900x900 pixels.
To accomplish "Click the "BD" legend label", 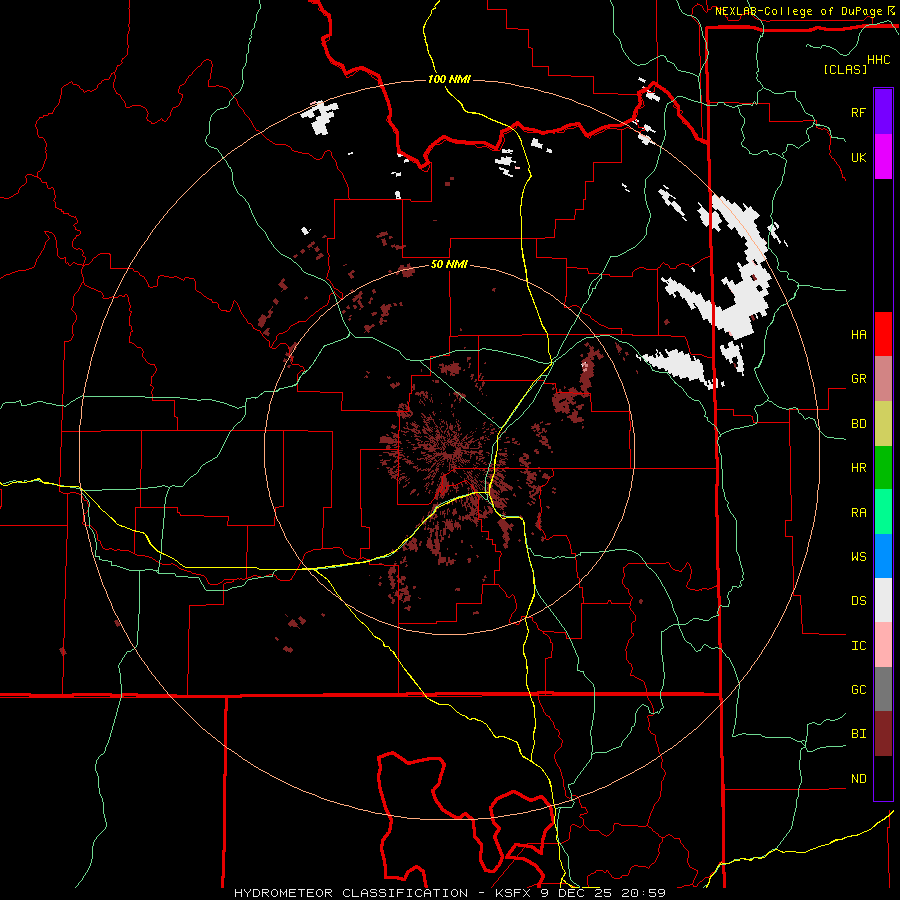I will point(858,424).
